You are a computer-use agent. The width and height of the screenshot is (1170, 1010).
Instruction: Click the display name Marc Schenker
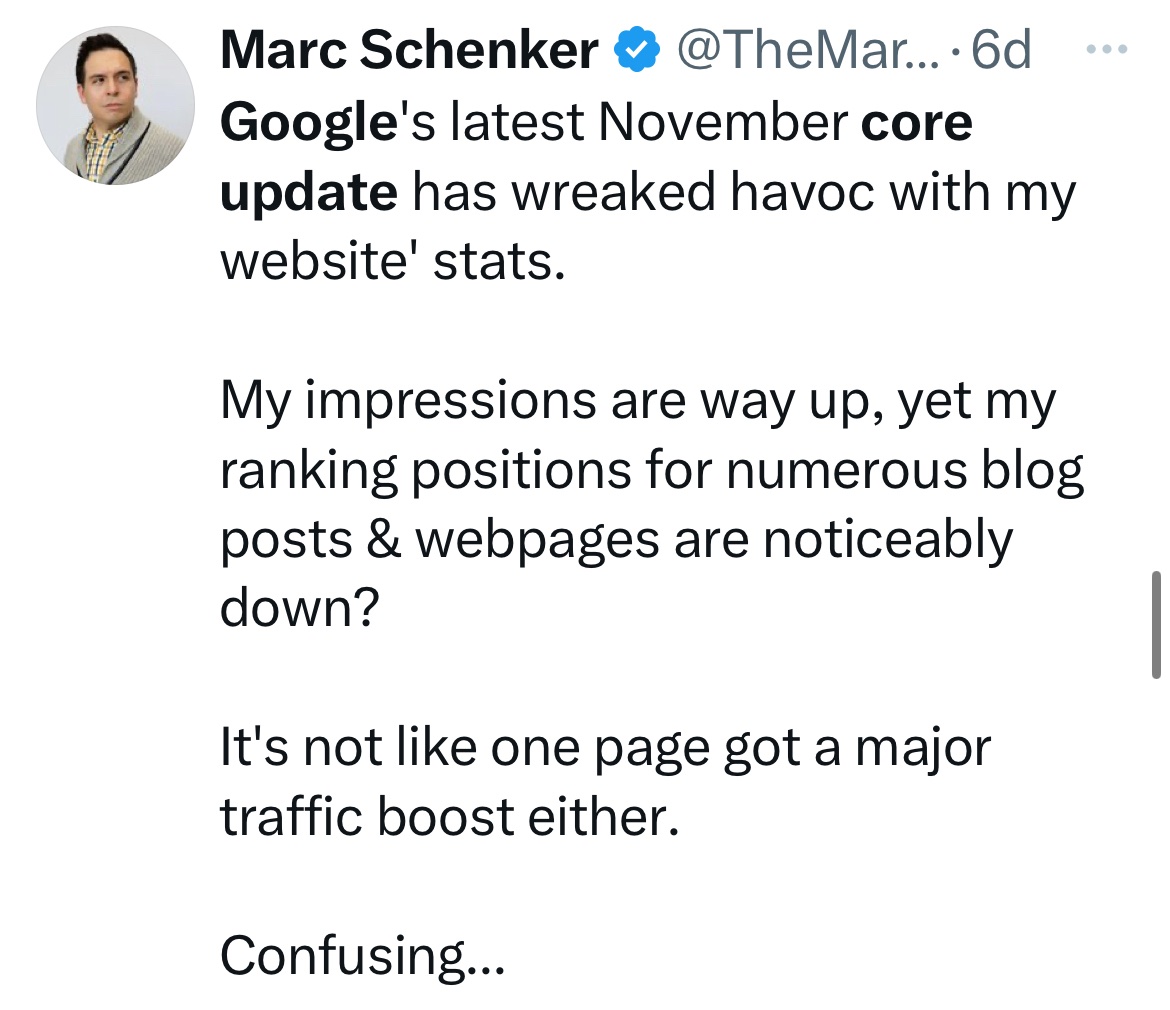[409, 50]
